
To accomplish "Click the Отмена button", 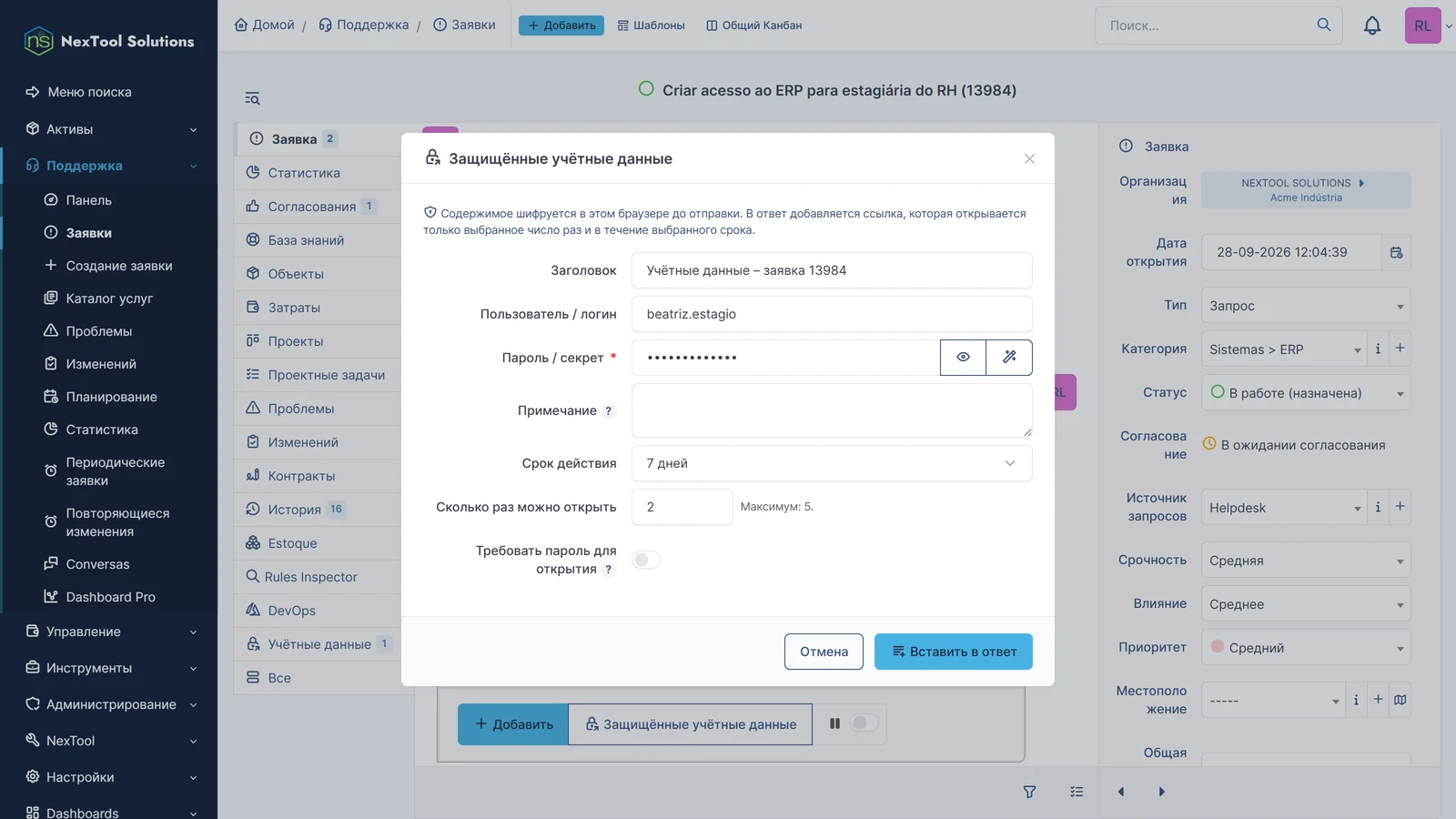I will coord(824,652).
